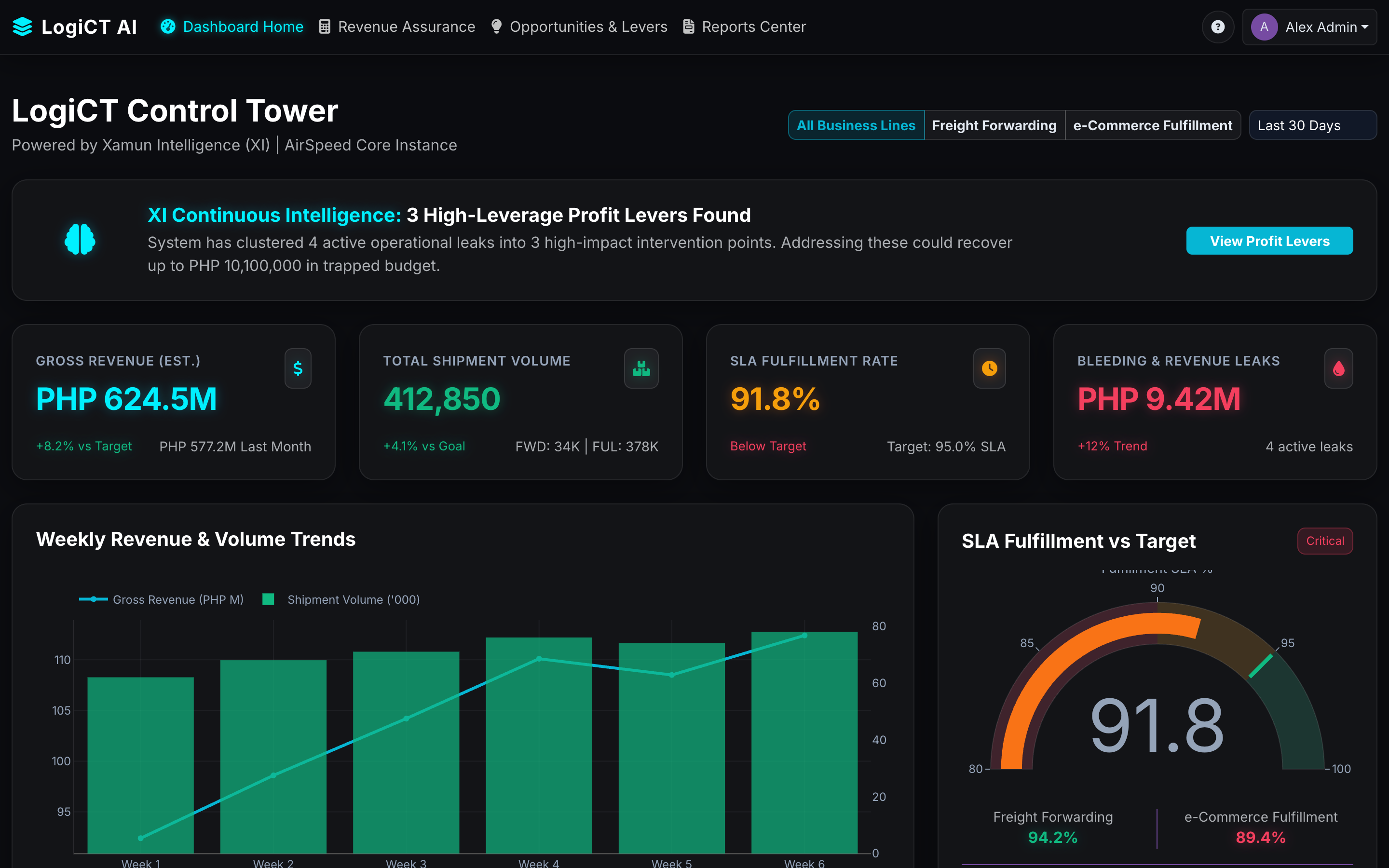Screen dimensions: 1389x868
Task: Click the blue Gross Revenue legend line marker
Action: (x=93, y=599)
